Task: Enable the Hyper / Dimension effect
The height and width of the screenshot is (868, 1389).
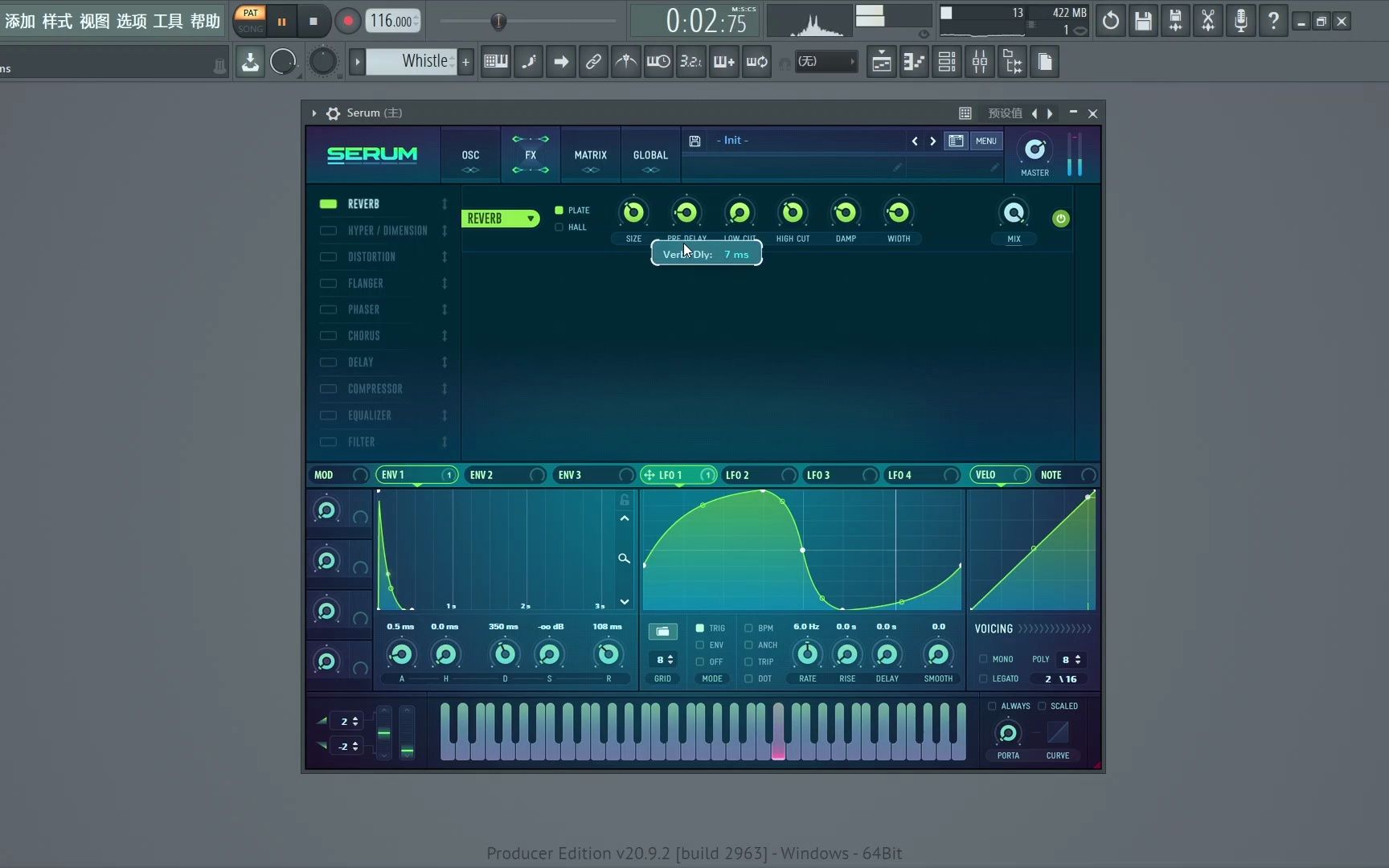Action: [x=328, y=231]
